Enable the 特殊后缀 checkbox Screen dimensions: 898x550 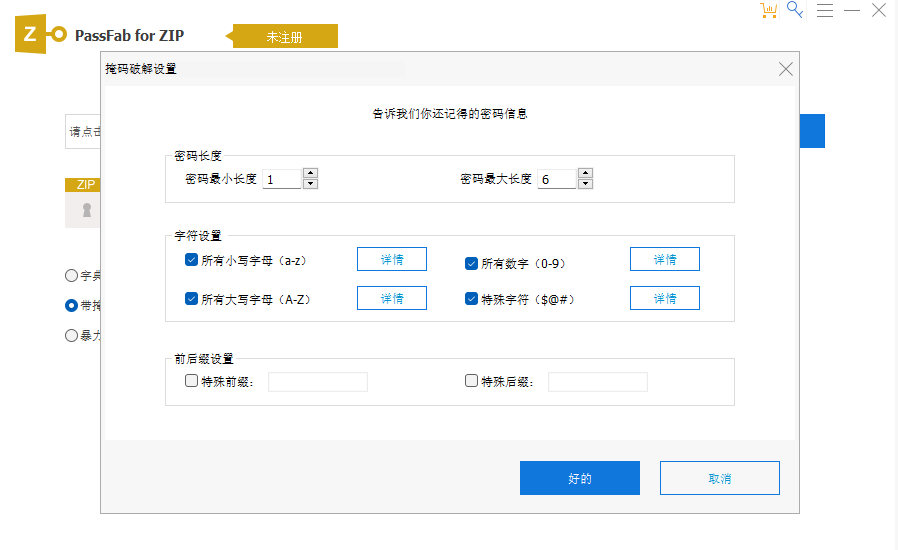[x=471, y=380]
